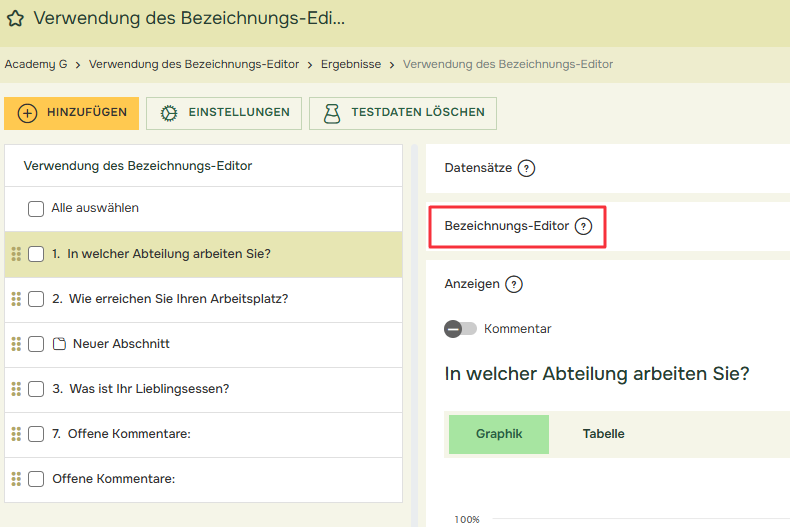This screenshot has height=527, width=790.
Task: Grab the drag handle of question 1
Action: coord(16,254)
